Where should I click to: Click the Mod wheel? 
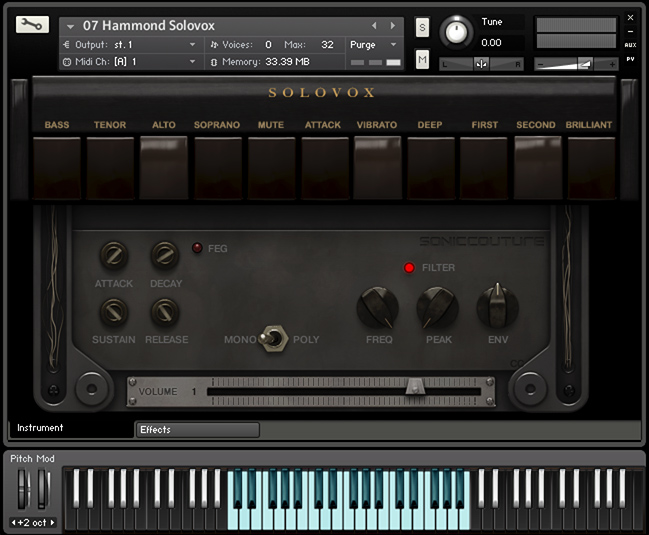pos(43,488)
